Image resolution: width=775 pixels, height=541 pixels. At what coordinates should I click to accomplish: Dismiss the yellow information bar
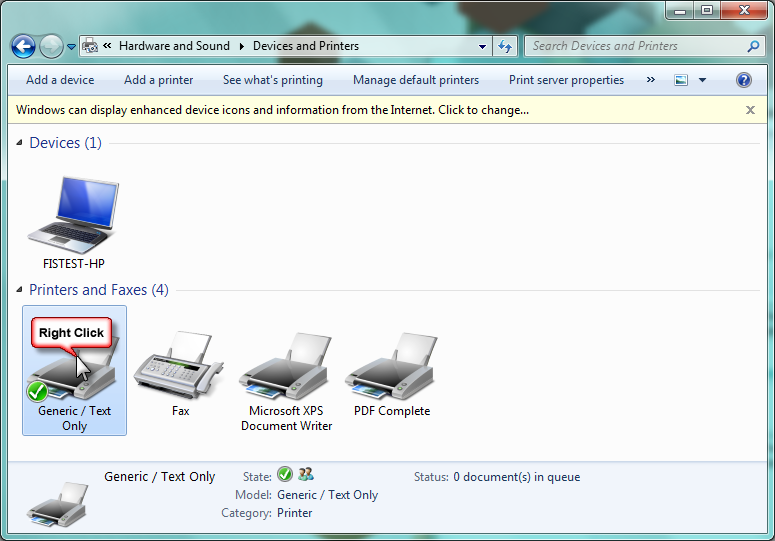750,110
